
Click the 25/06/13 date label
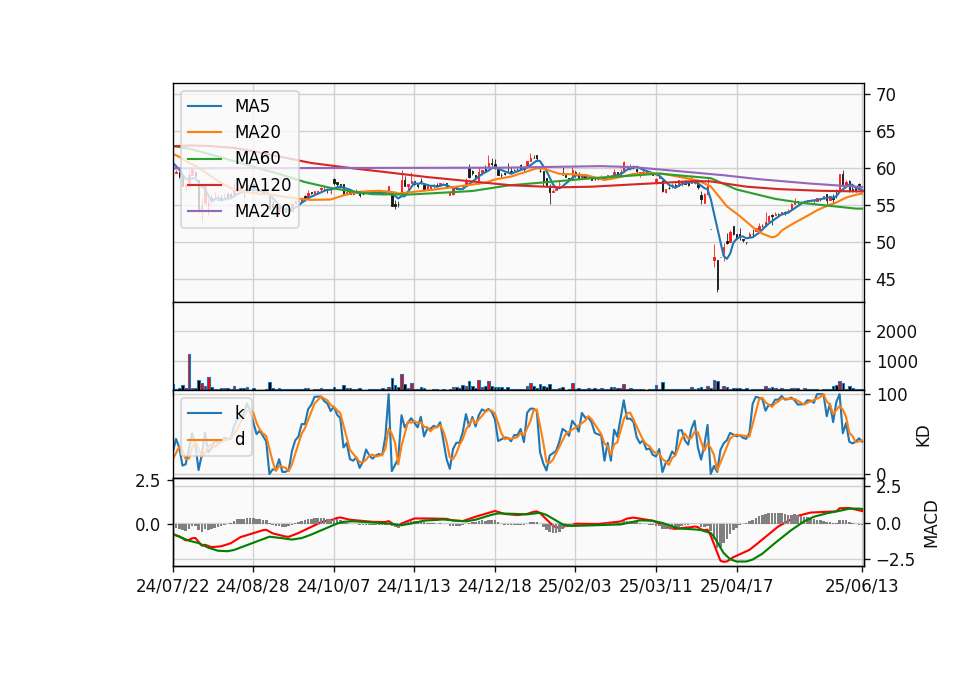click(861, 586)
